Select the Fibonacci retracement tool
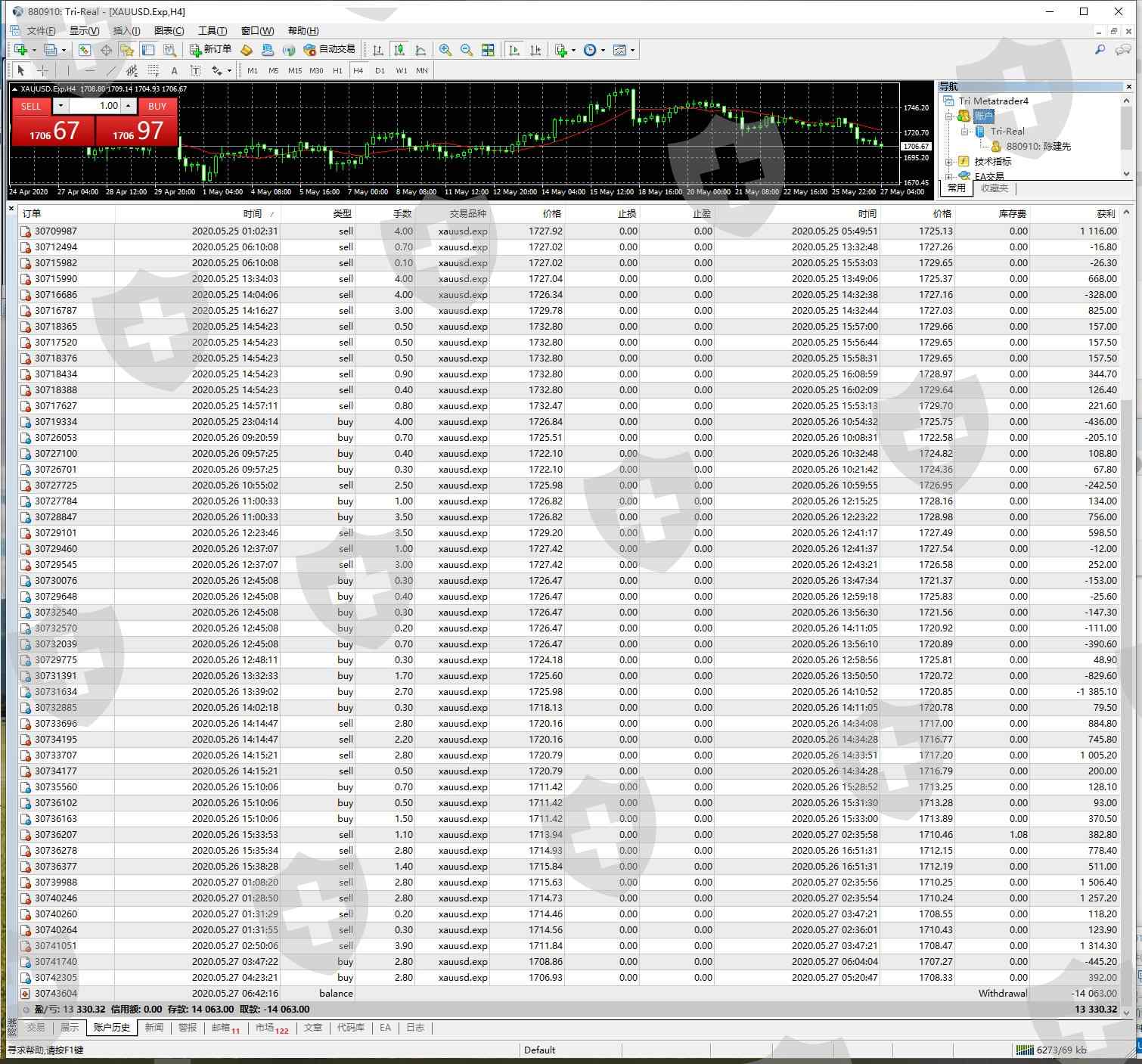The image size is (1142, 1064). point(154,70)
